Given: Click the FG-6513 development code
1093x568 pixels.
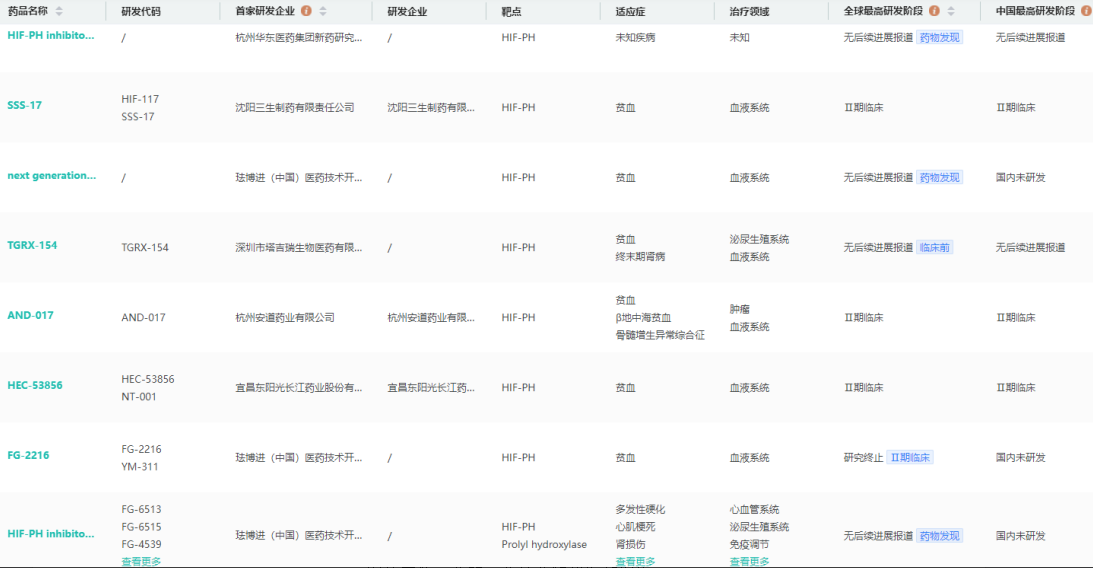Looking at the screenshot, I should pos(141,509).
